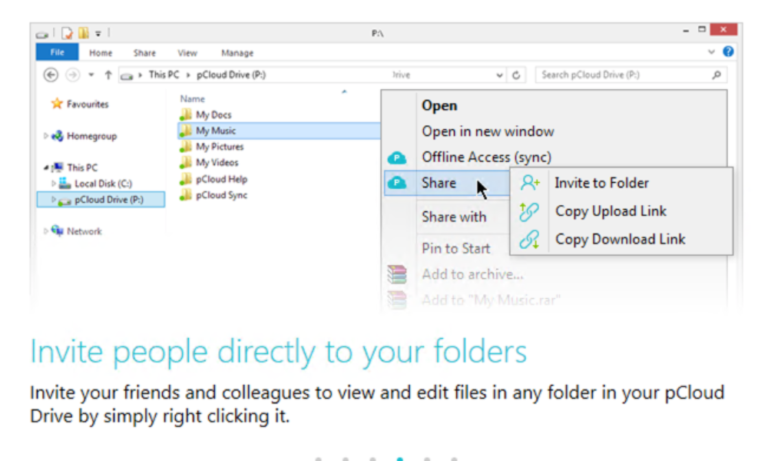768x461 pixels.
Task: Click the Copy Download Link chain icon
Action: pos(529,240)
